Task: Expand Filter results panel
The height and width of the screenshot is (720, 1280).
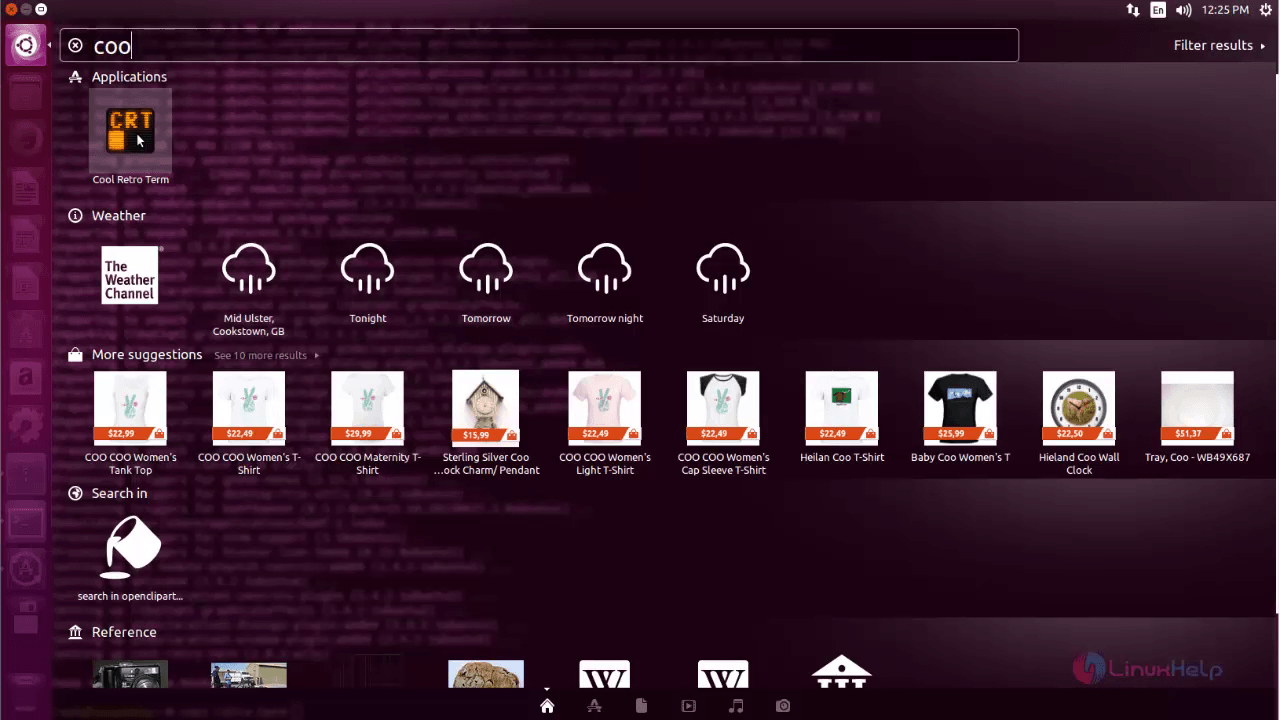Action: [1219, 45]
